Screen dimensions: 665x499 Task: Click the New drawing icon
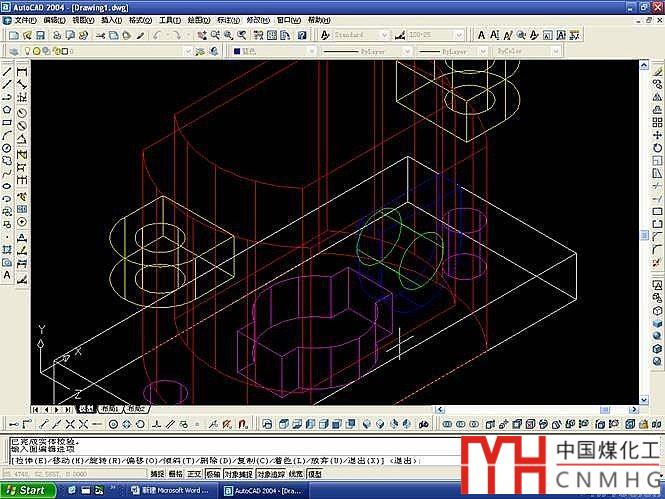coord(13,35)
